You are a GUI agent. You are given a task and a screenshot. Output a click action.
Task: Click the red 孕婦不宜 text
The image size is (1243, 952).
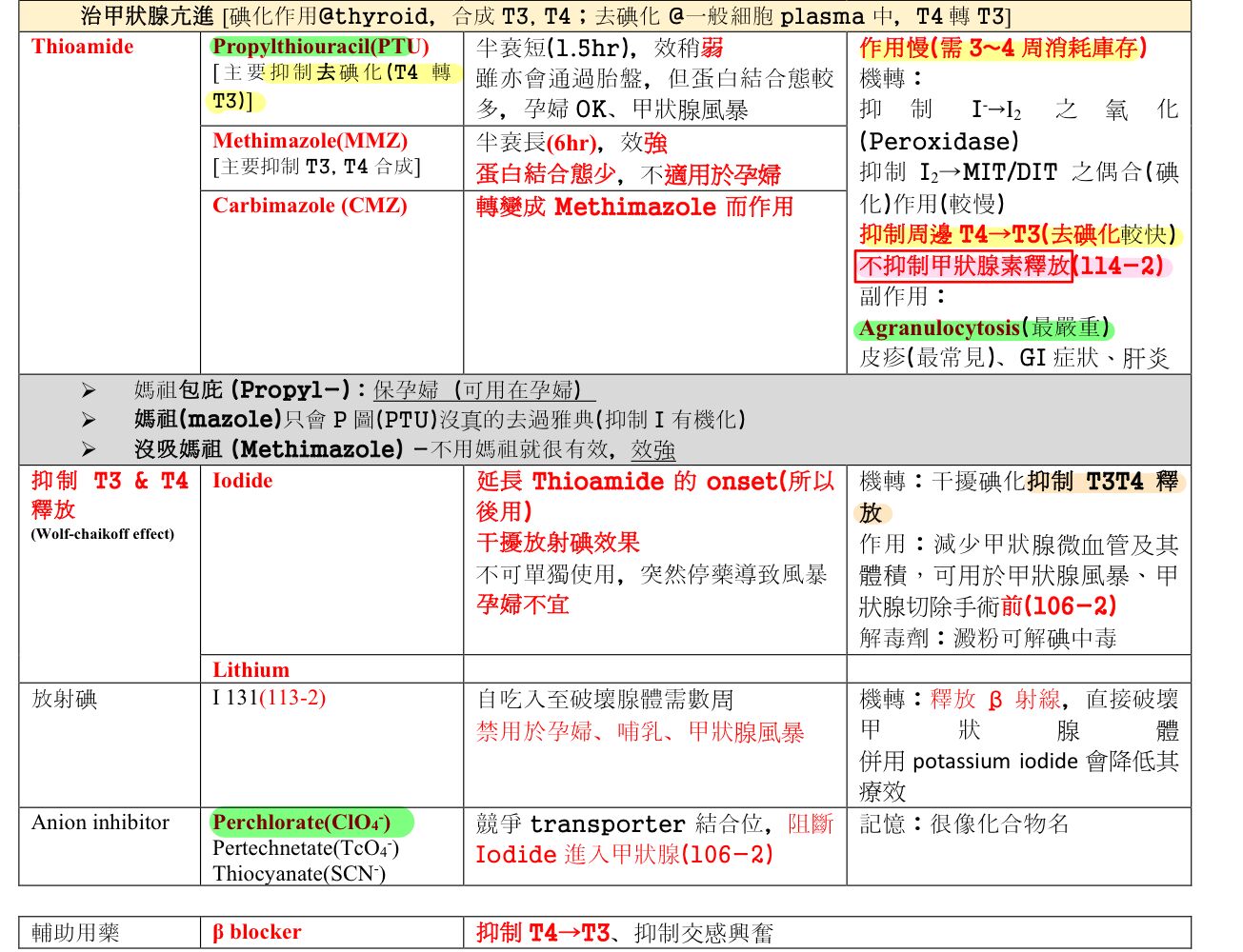coord(522,605)
